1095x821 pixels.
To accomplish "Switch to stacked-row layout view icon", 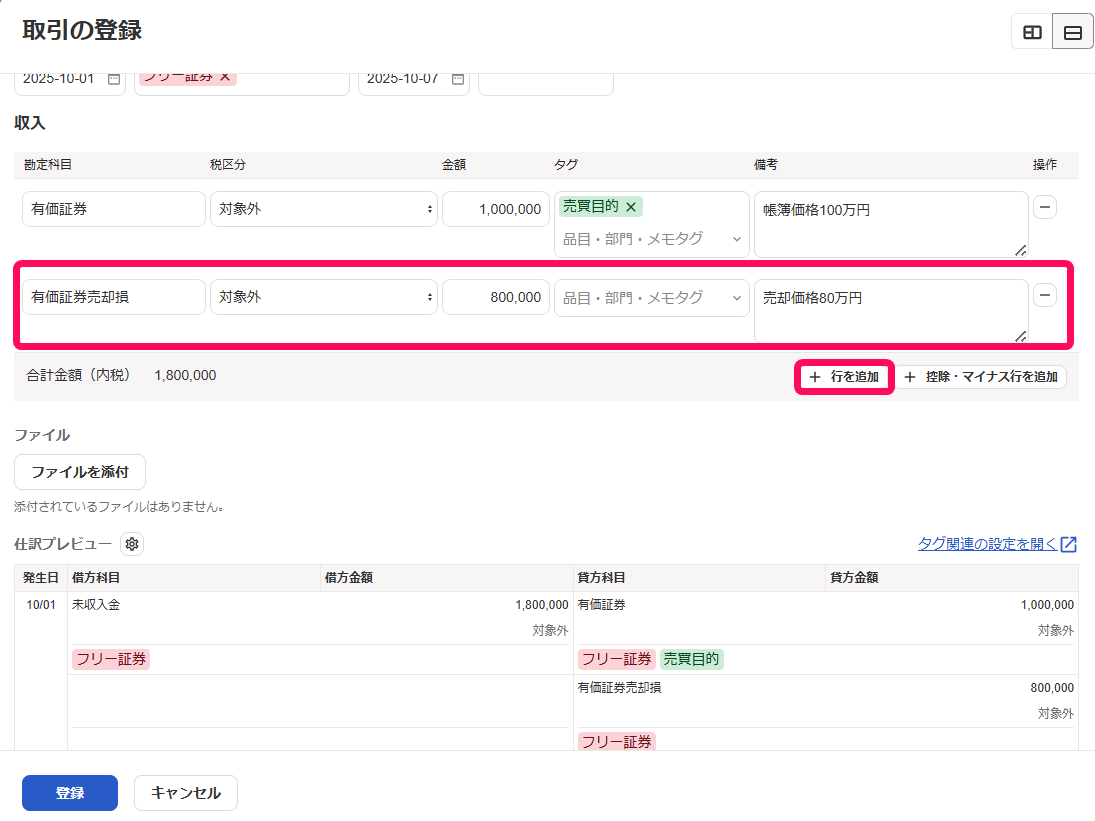I will pos(1073,32).
